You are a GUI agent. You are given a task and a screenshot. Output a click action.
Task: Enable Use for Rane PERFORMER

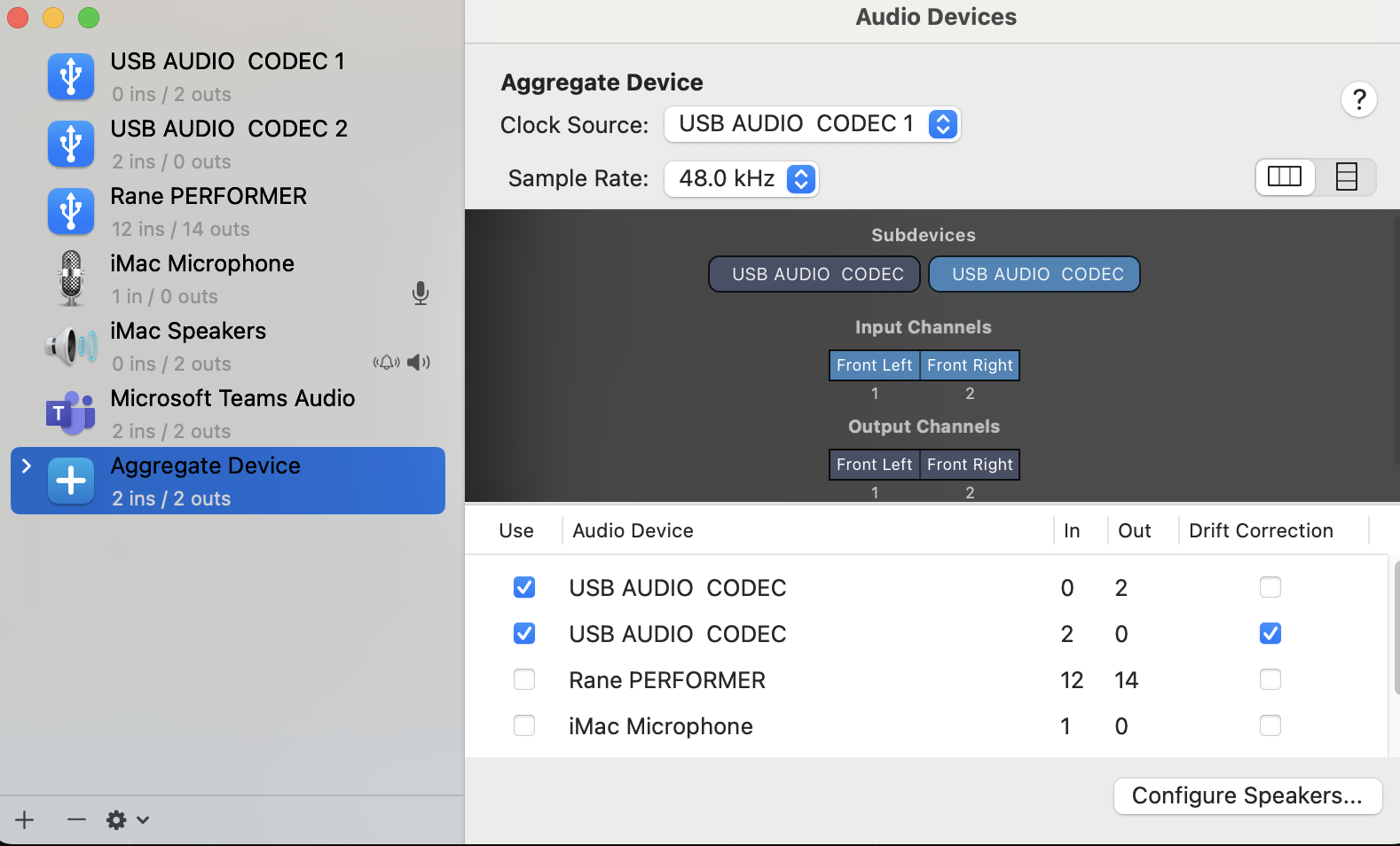(524, 679)
